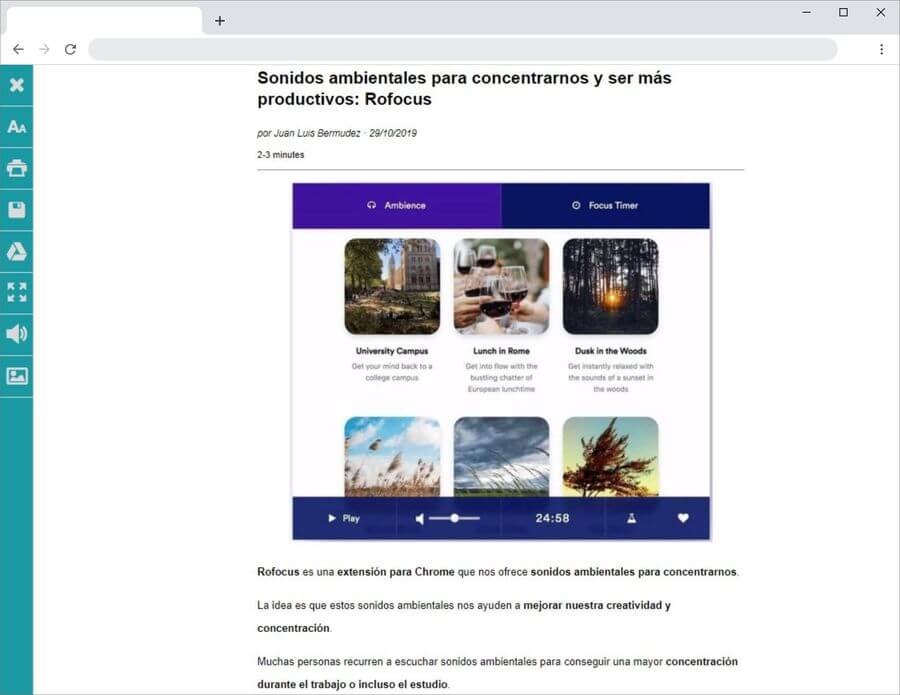Maximize the browser window

pyautogui.click(x=843, y=12)
